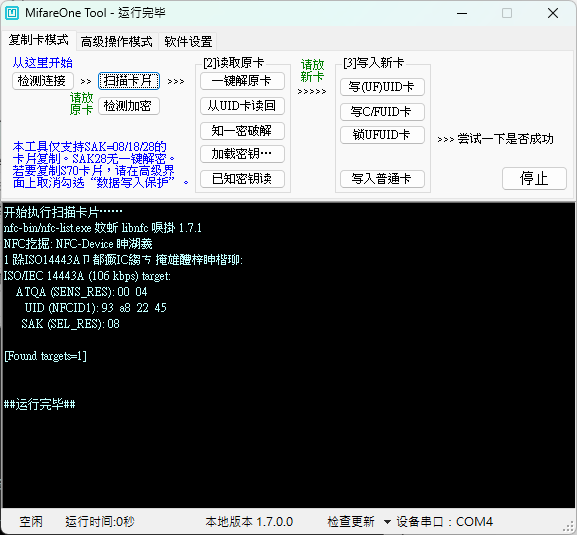
Task: Minimize the MifareOne Tool window
Action: coord(462,14)
